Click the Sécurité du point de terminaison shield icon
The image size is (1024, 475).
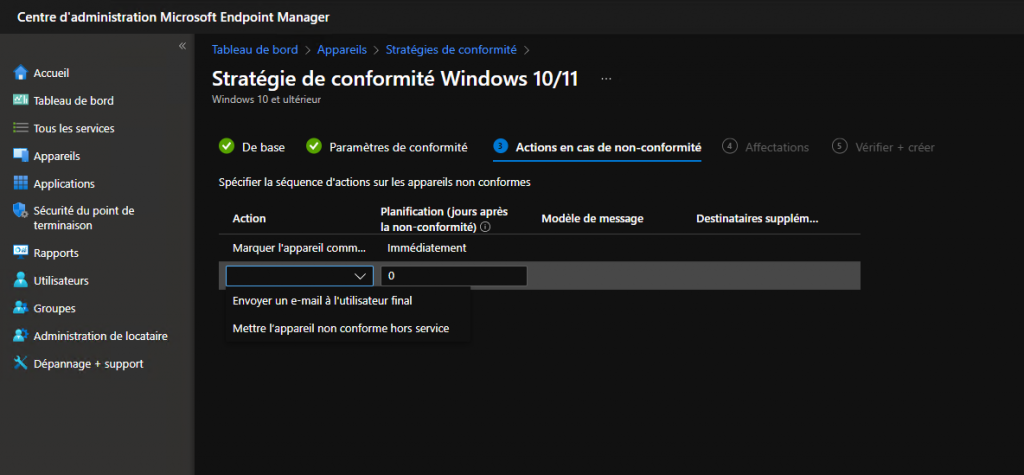point(21,211)
